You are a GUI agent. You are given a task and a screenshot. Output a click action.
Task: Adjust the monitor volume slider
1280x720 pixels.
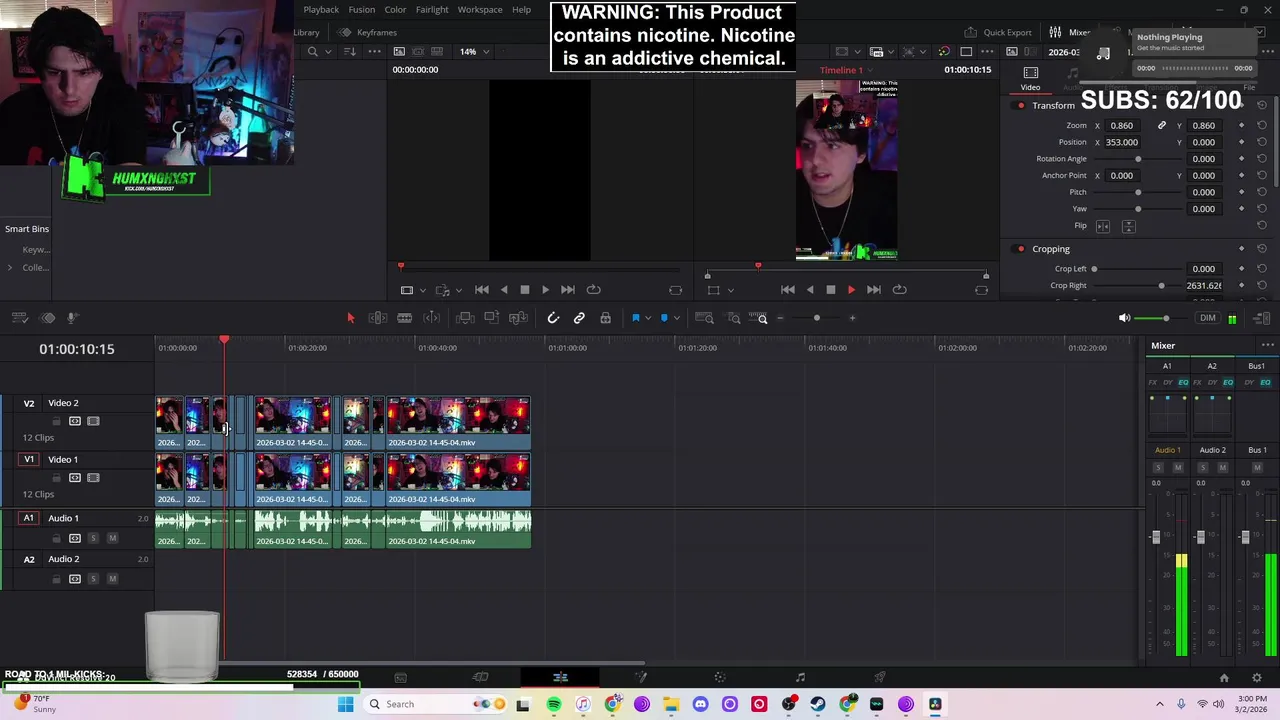tap(1165, 318)
